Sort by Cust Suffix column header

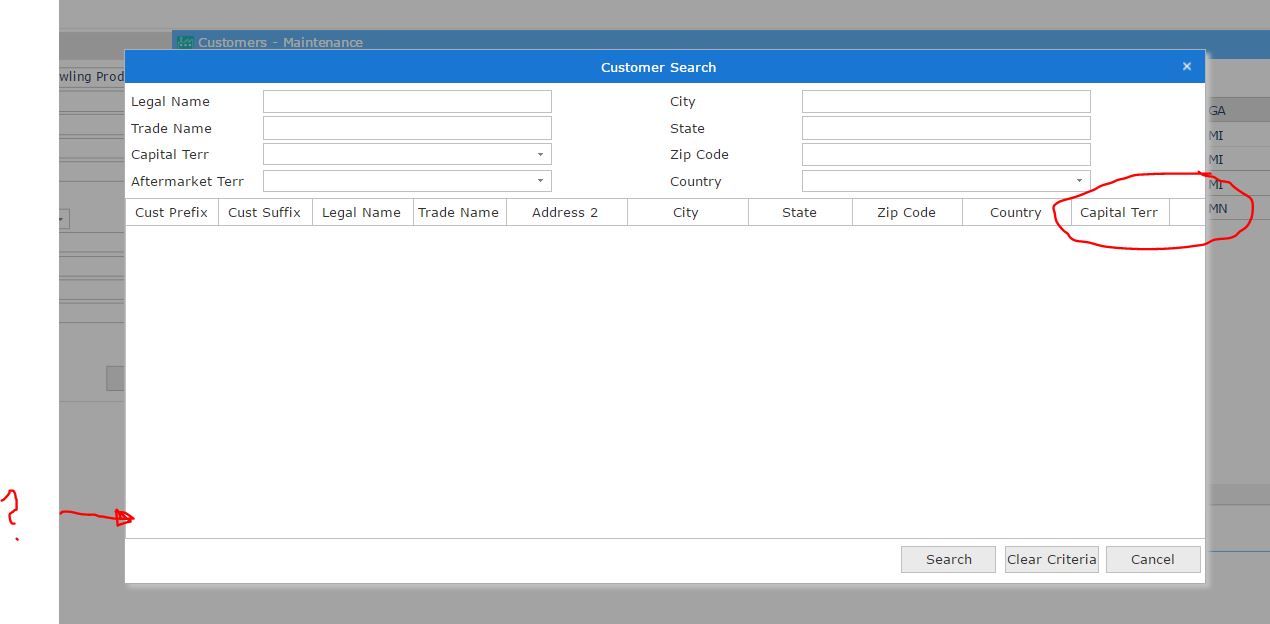click(265, 212)
